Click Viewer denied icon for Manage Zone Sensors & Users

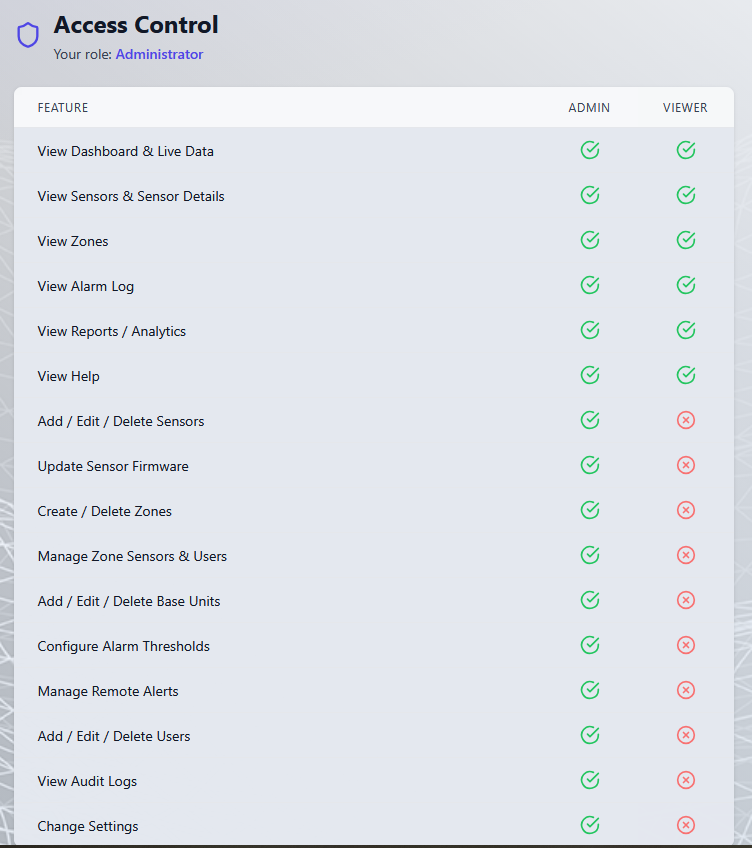coord(685,555)
